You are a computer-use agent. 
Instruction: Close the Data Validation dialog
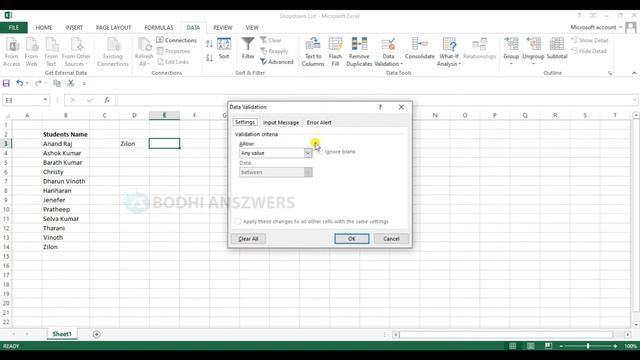(401, 107)
